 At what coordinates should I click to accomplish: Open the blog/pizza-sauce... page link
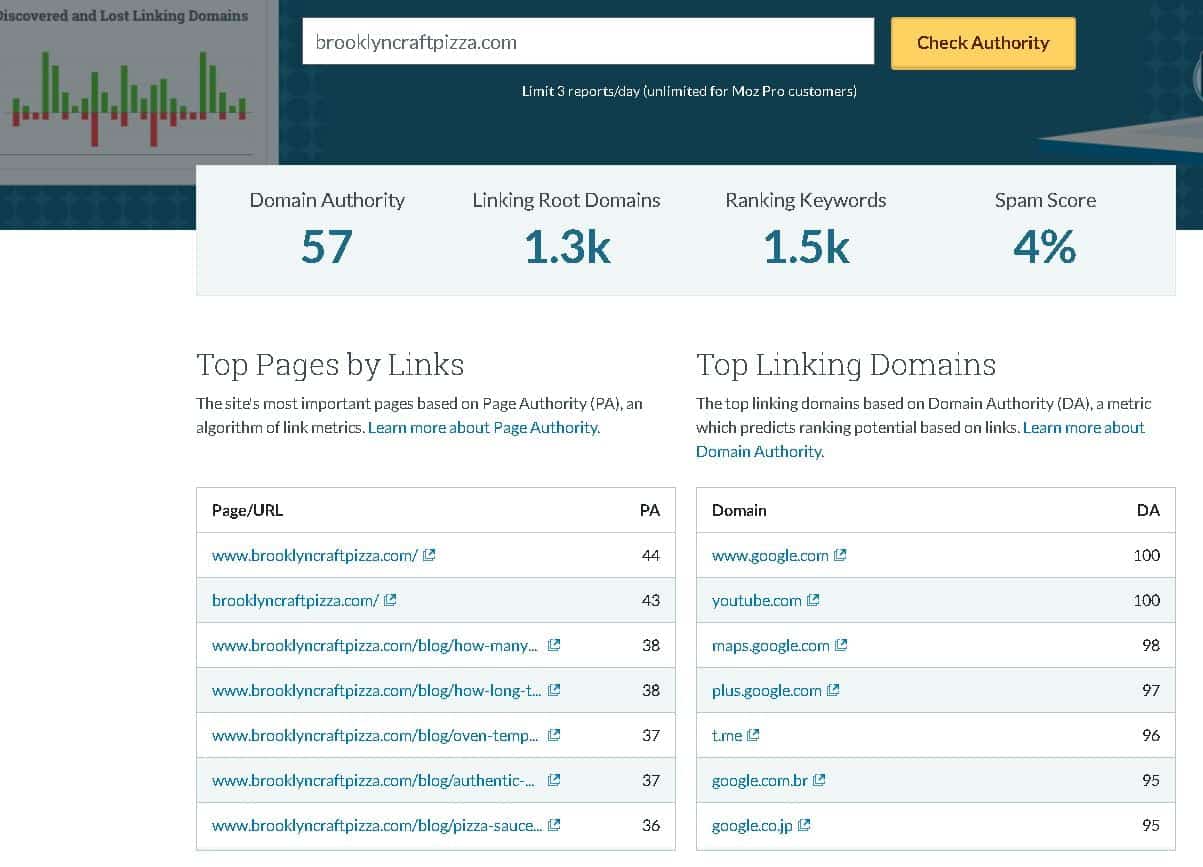[x=378, y=825]
